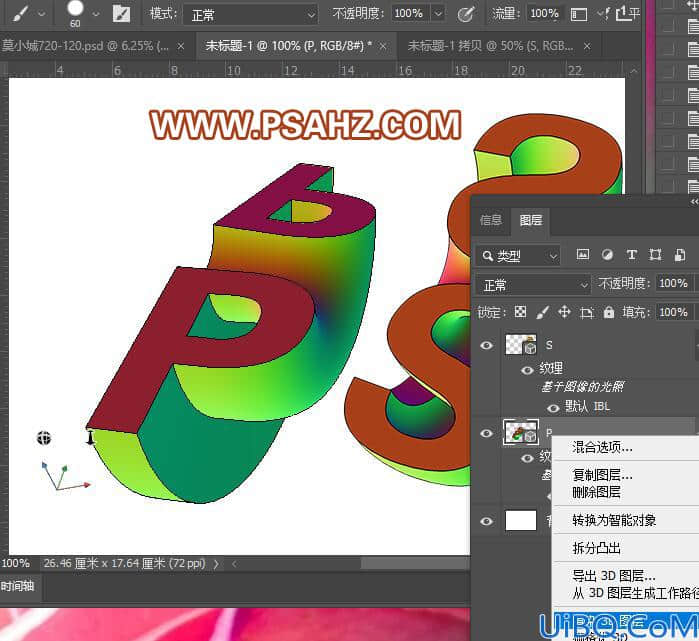The image size is (699, 641).
Task: Select the 未标题-1 @ 100% document tab
Action: pos(288,46)
